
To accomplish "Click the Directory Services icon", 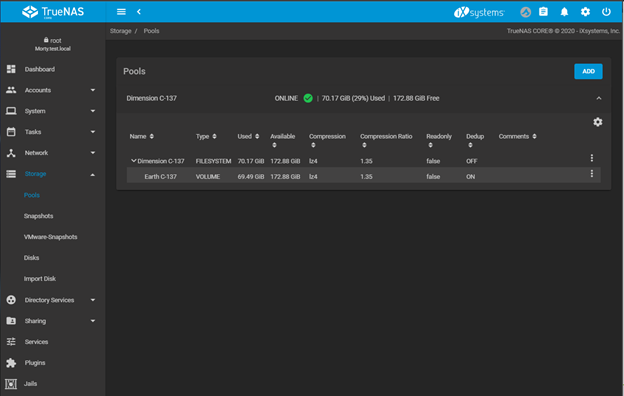I will 11,300.
